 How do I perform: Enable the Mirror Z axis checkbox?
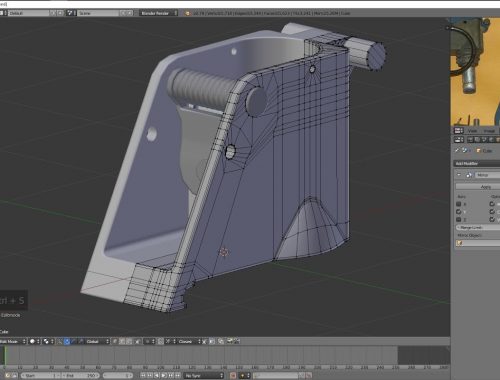tap(459, 219)
